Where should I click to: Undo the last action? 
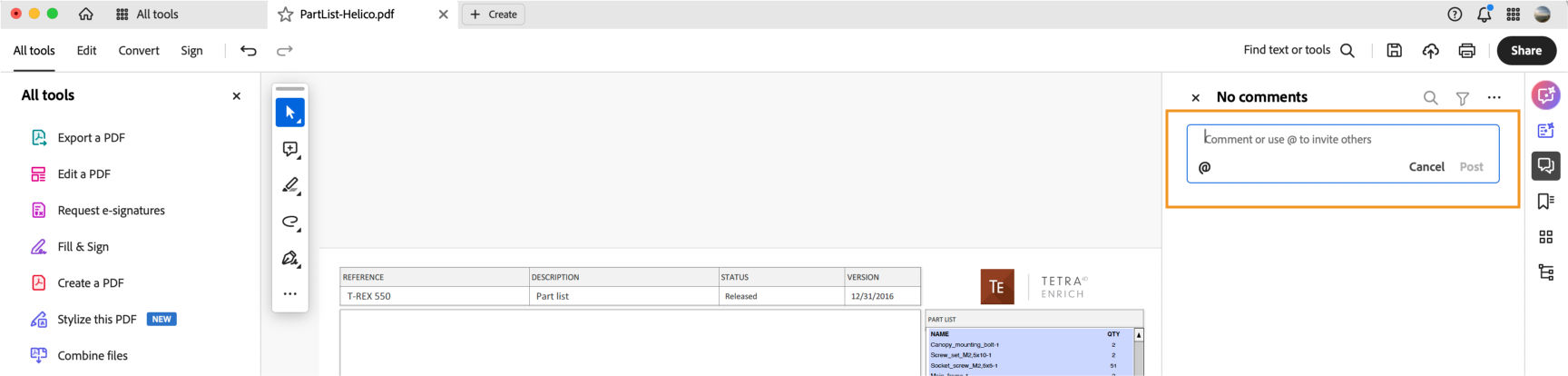[x=249, y=51]
